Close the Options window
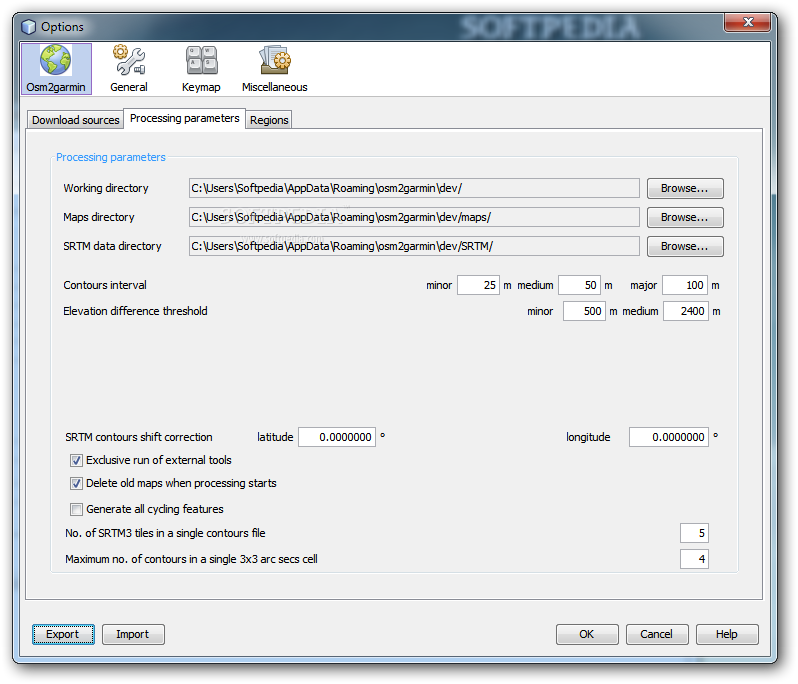The image size is (798, 684). tap(747, 22)
